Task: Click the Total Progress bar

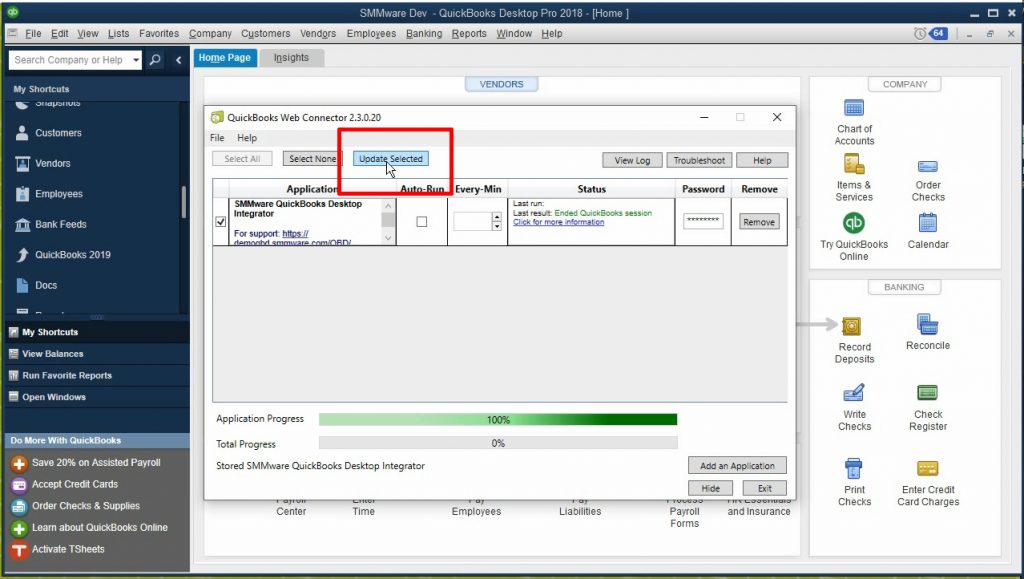Action: pyautogui.click(x=498, y=443)
